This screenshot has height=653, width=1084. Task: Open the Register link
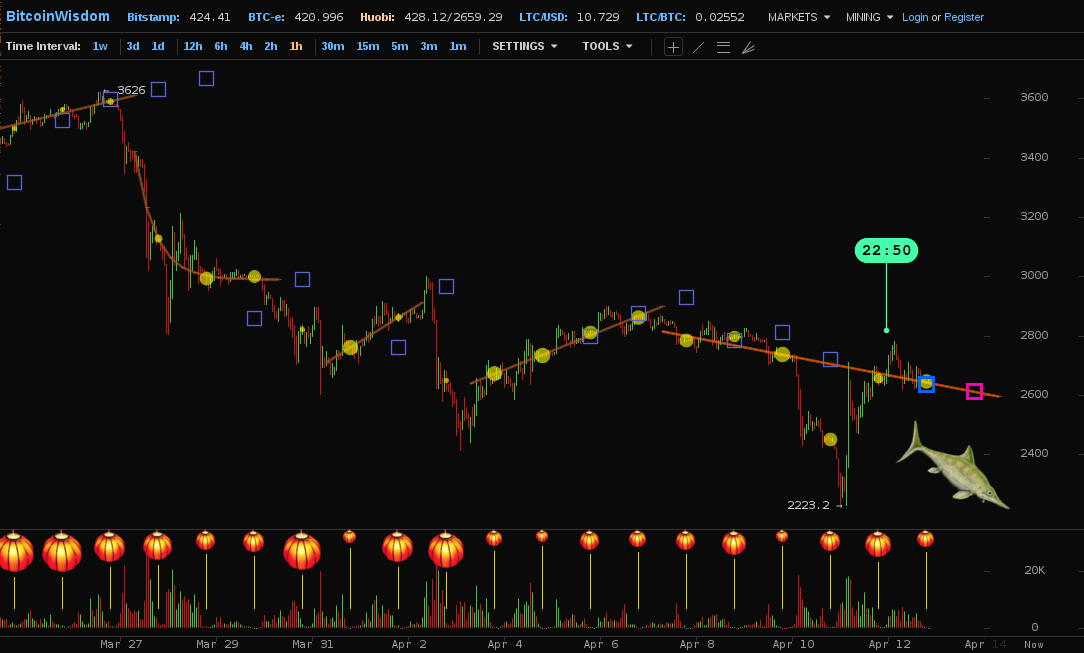(964, 17)
